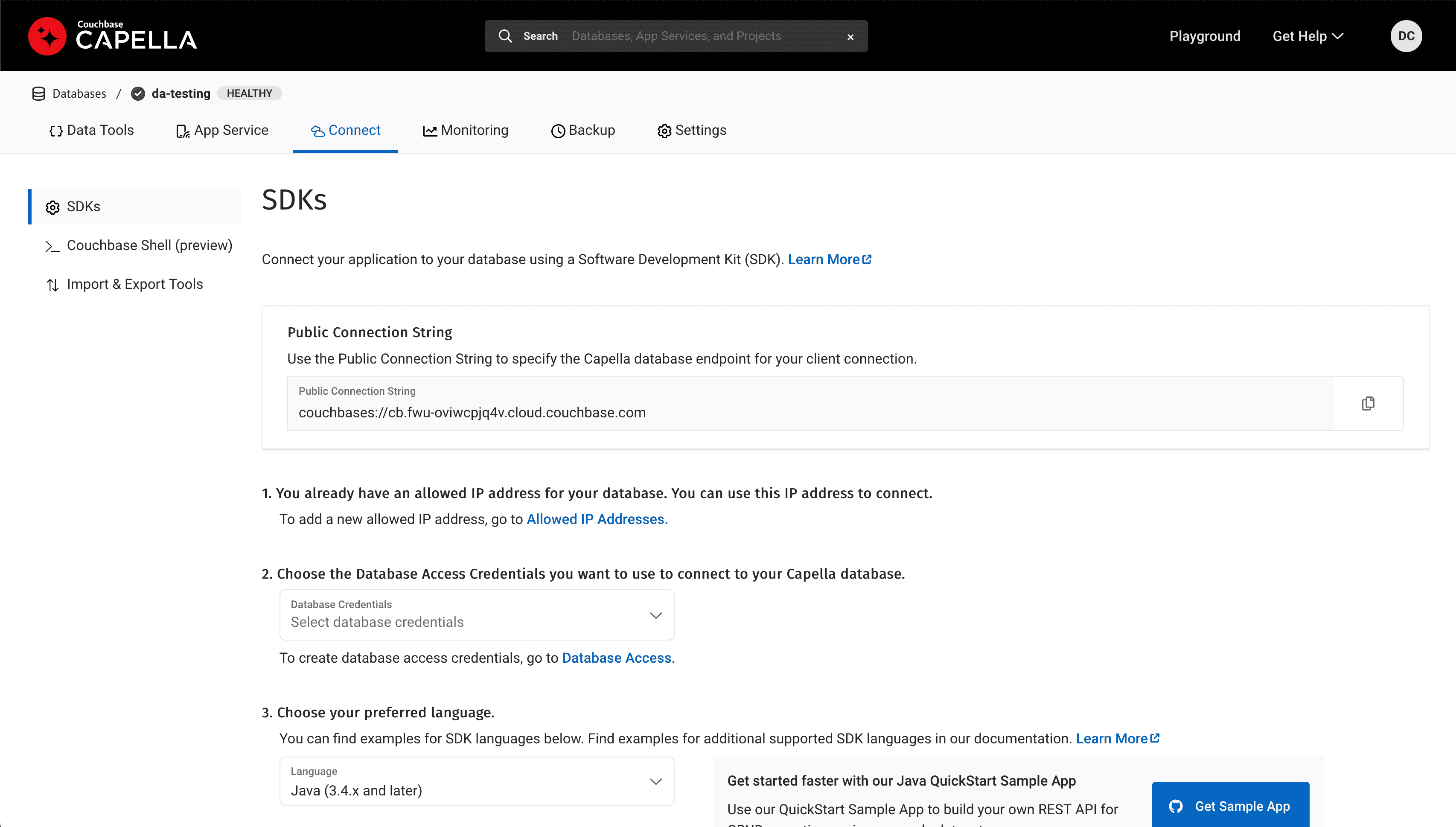Click the couchbases:// connection string value

point(472,412)
